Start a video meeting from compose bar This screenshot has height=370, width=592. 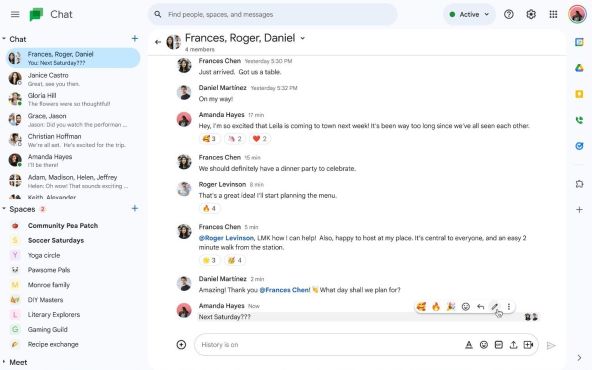528,345
